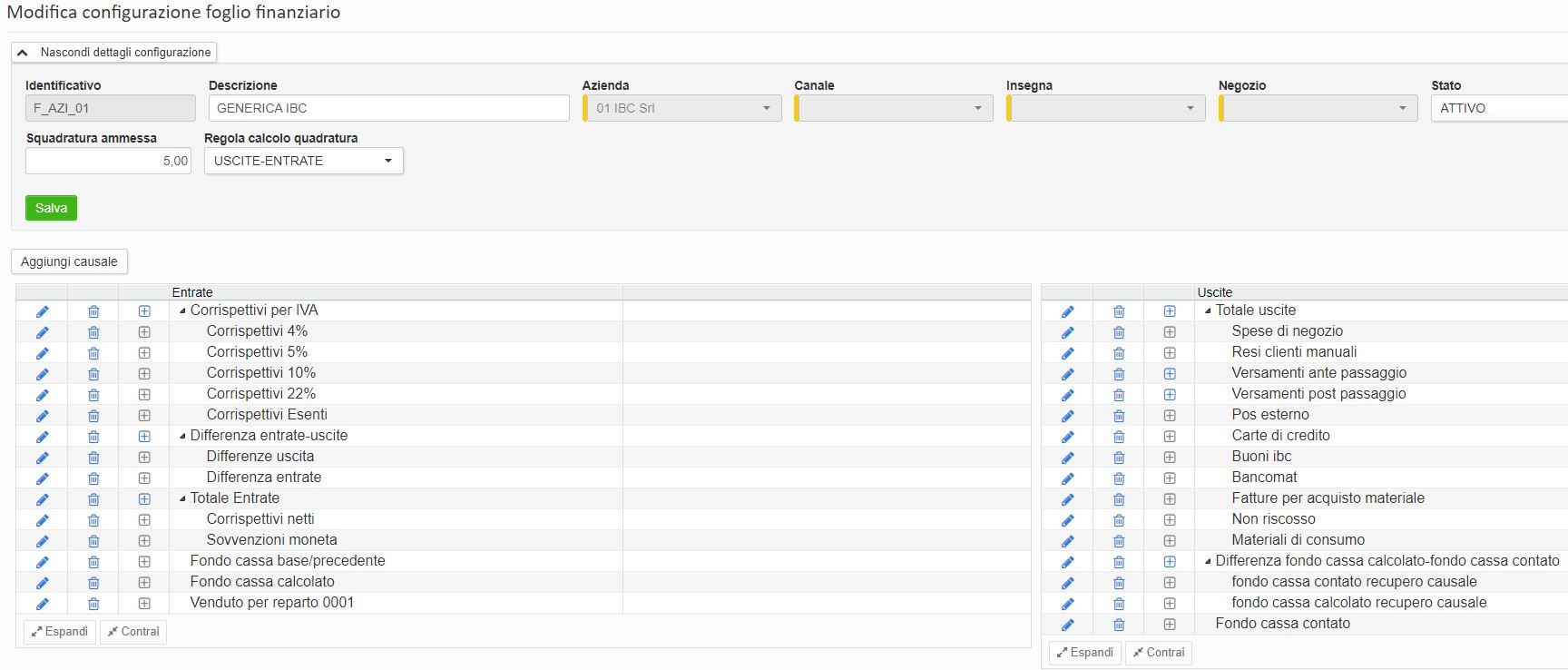Click the green Salva button
The width and height of the screenshot is (1568, 670).
tap(51, 208)
